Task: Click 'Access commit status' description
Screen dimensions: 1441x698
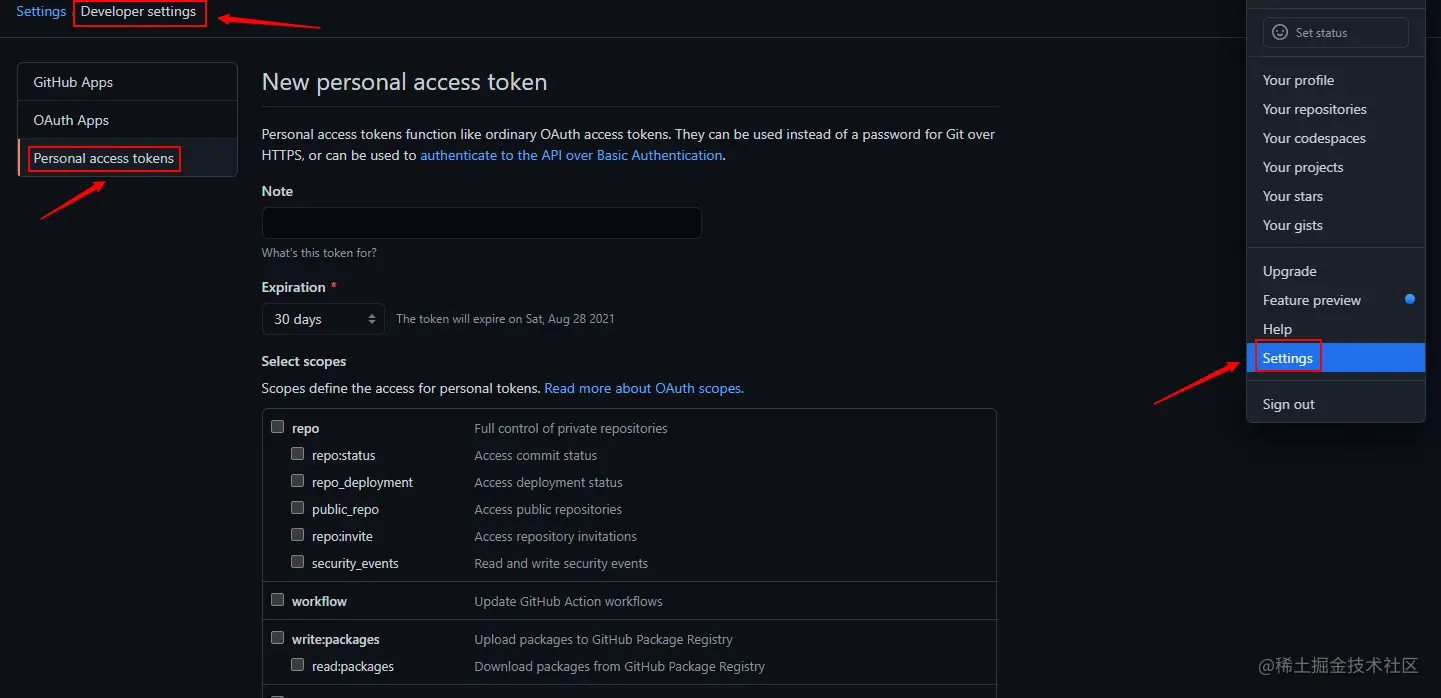Action: (536, 455)
